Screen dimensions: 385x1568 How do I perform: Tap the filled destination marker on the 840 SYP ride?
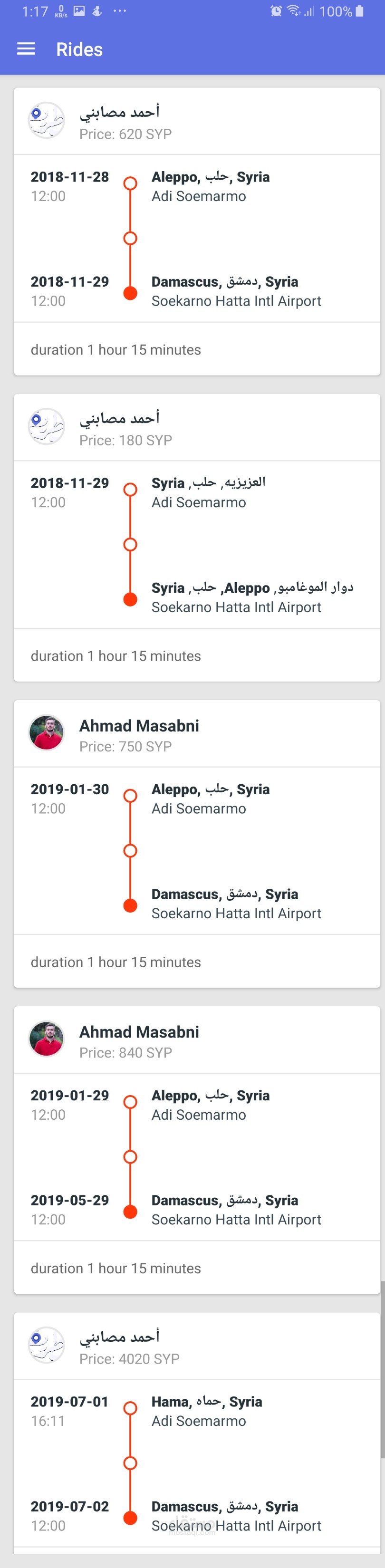130,1212
